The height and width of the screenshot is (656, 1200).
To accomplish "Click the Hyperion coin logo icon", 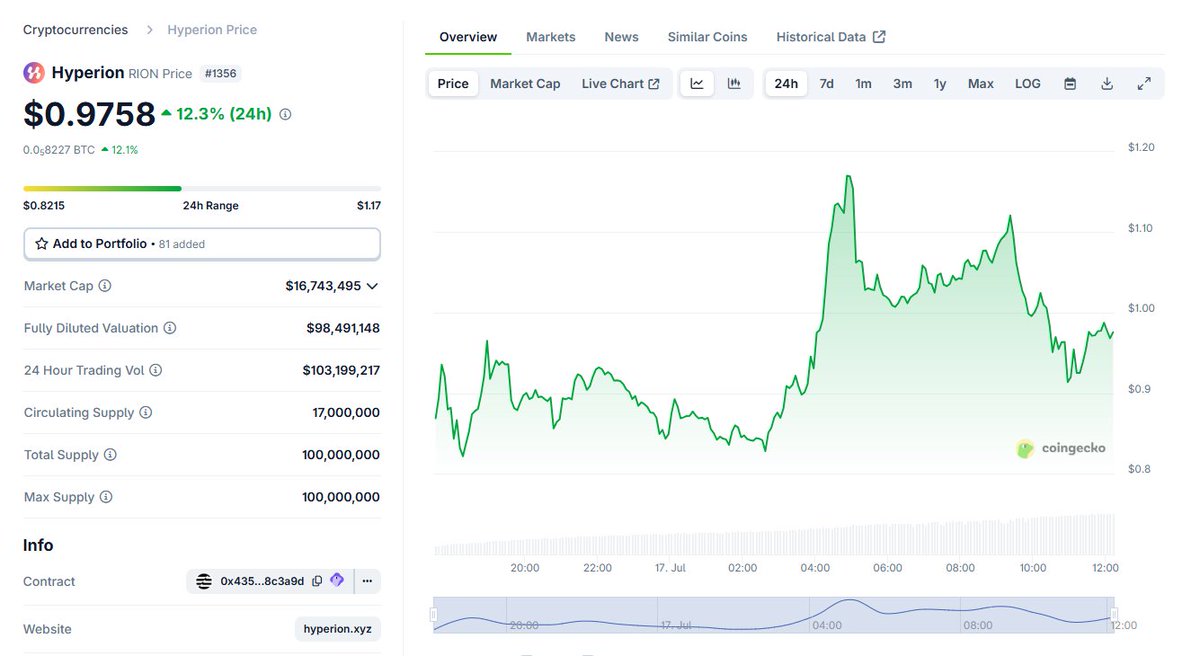I will 34,72.
